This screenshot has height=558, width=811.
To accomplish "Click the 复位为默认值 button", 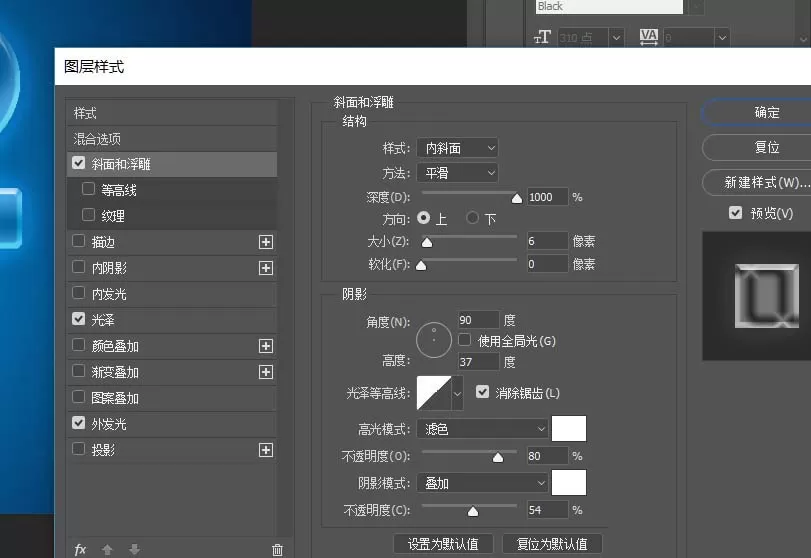I will click(x=552, y=544).
